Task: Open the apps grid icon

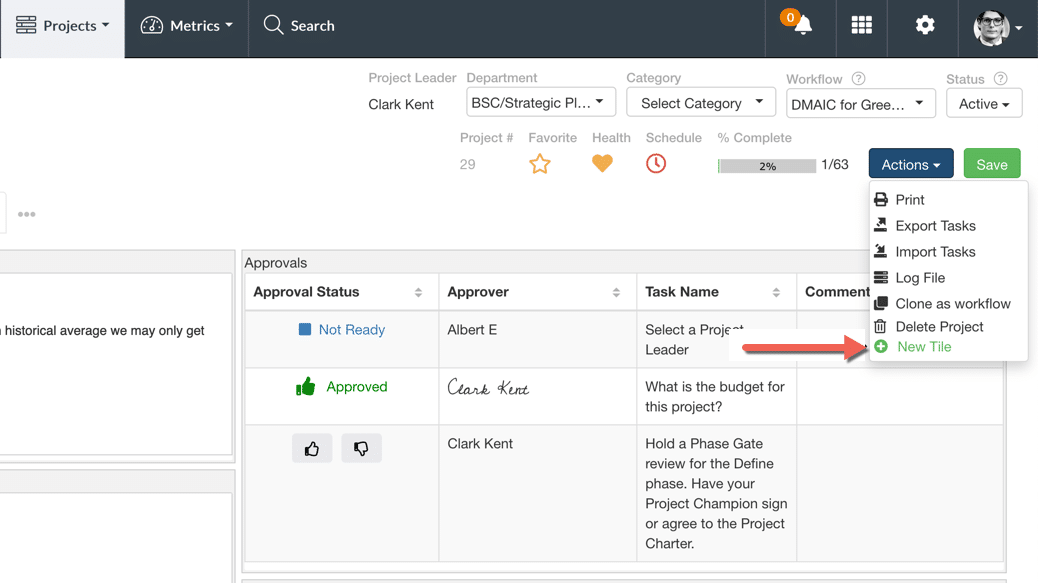Action: [861, 25]
